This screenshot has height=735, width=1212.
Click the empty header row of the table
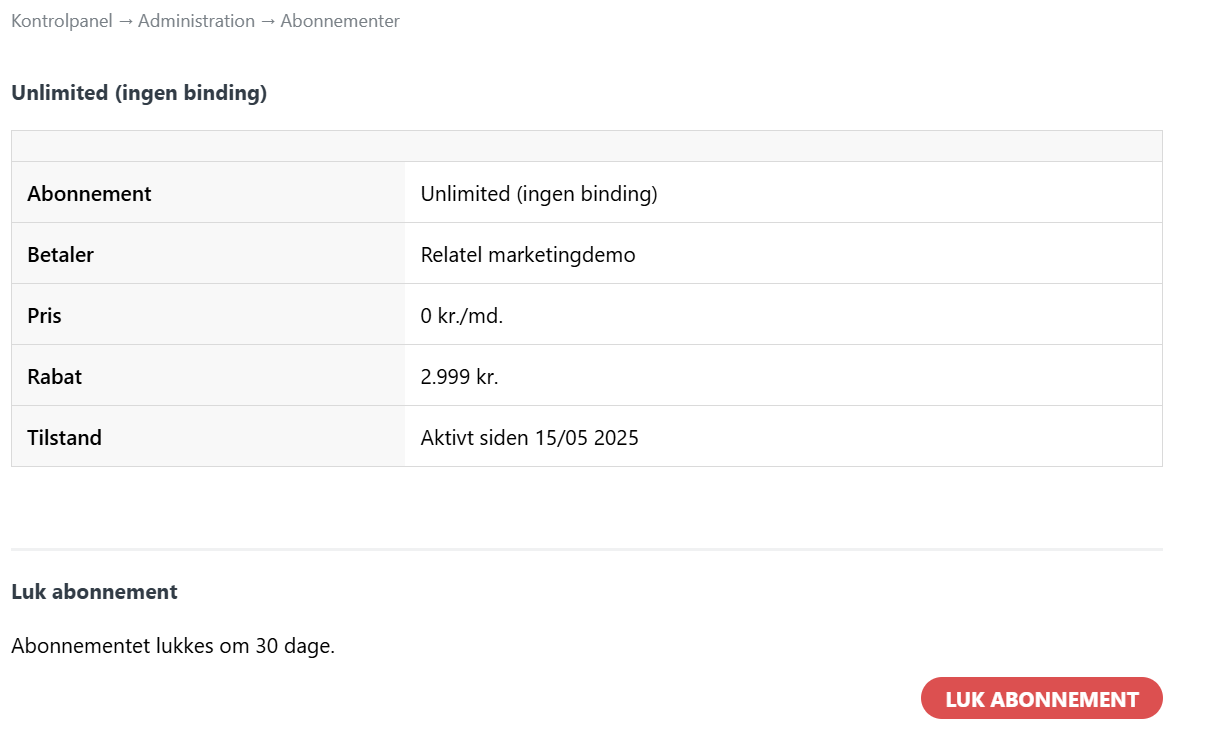coord(586,146)
